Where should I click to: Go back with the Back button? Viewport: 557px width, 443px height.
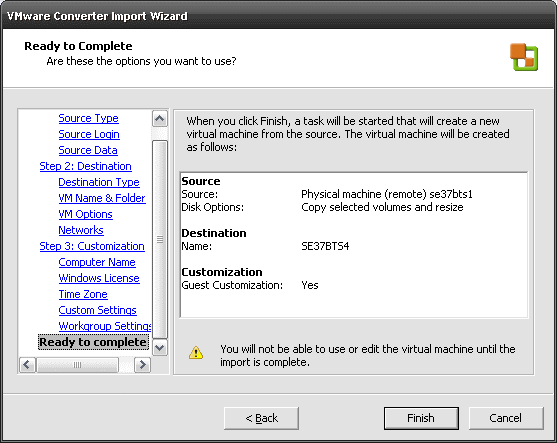coord(261,418)
